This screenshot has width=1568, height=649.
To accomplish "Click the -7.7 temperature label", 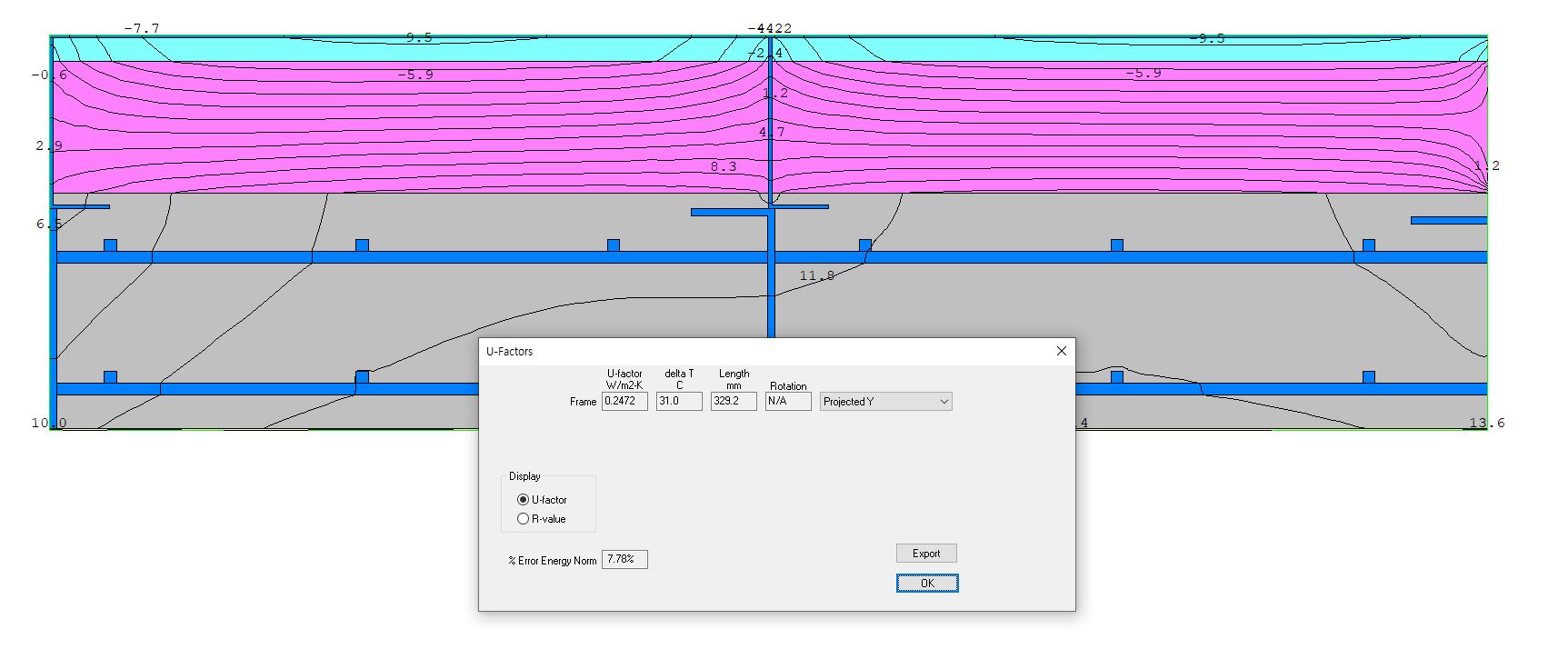I will tap(141, 29).
